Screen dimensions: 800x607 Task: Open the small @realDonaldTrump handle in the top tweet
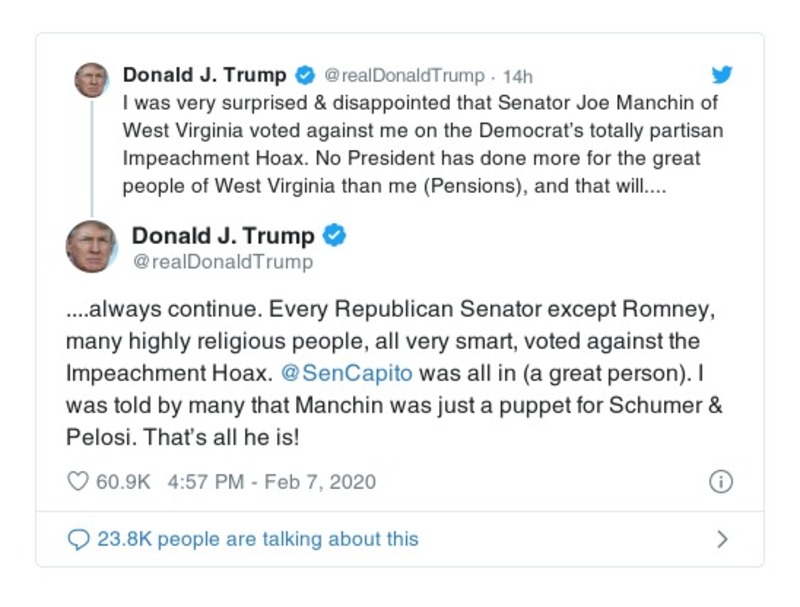click(x=405, y=76)
